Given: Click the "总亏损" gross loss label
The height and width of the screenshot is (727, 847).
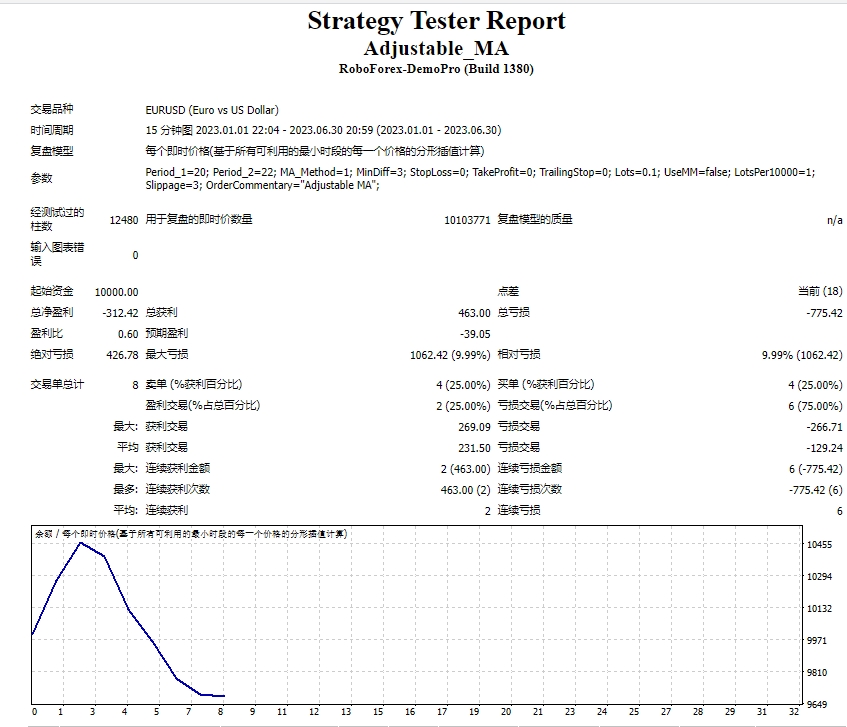Looking at the screenshot, I should tap(513, 313).
